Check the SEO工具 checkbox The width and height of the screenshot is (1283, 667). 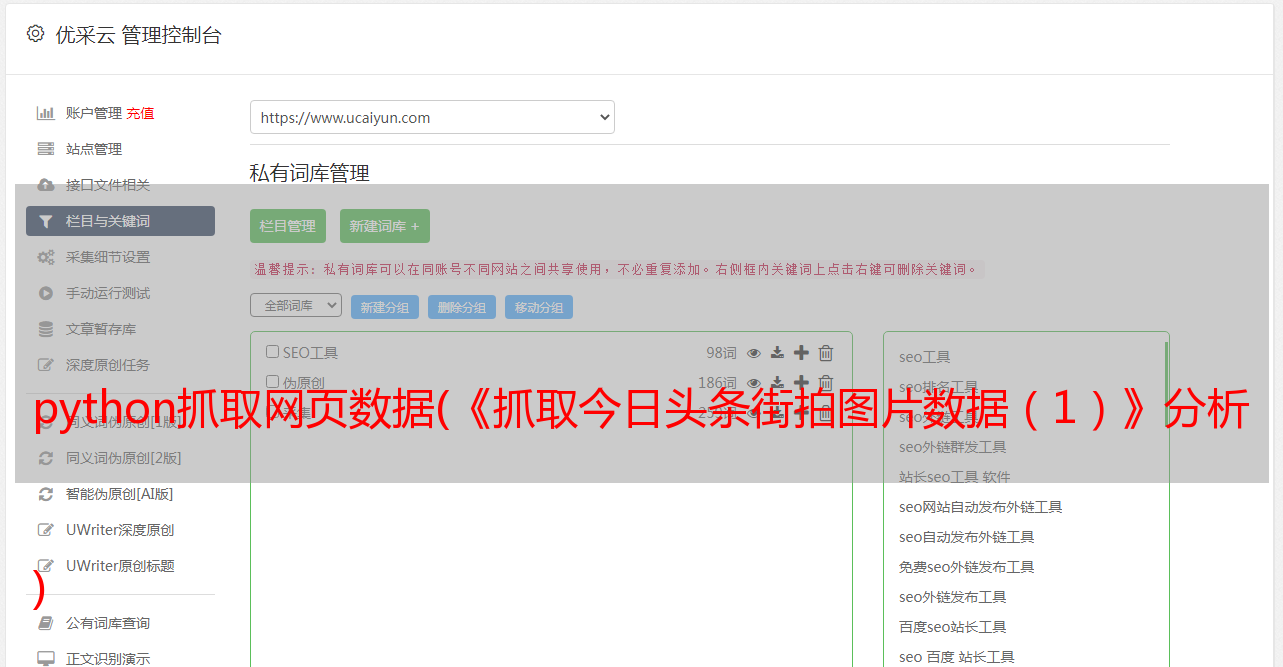pos(272,352)
